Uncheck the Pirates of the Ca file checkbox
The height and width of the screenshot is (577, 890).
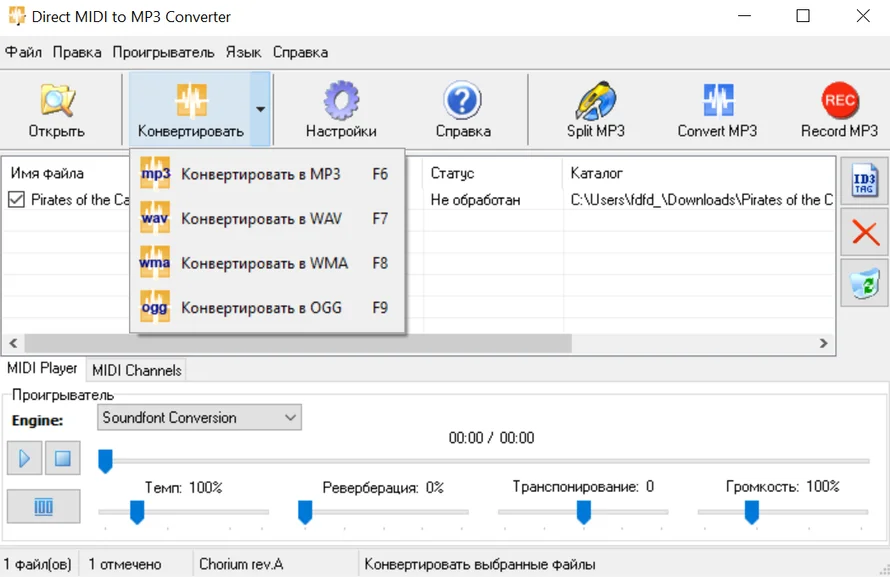point(16,200)
